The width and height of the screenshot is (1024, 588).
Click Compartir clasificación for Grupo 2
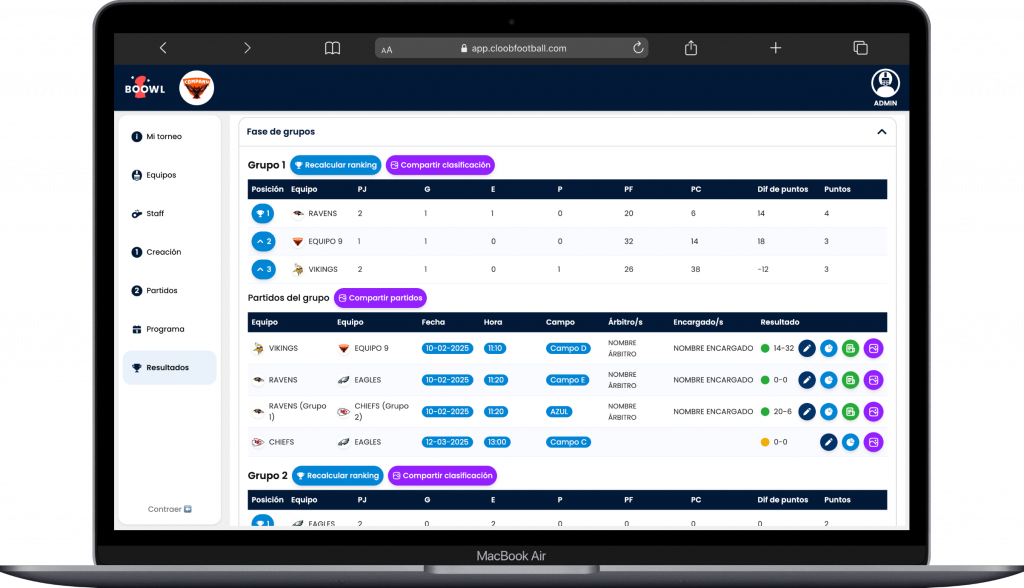pos(442,476)
